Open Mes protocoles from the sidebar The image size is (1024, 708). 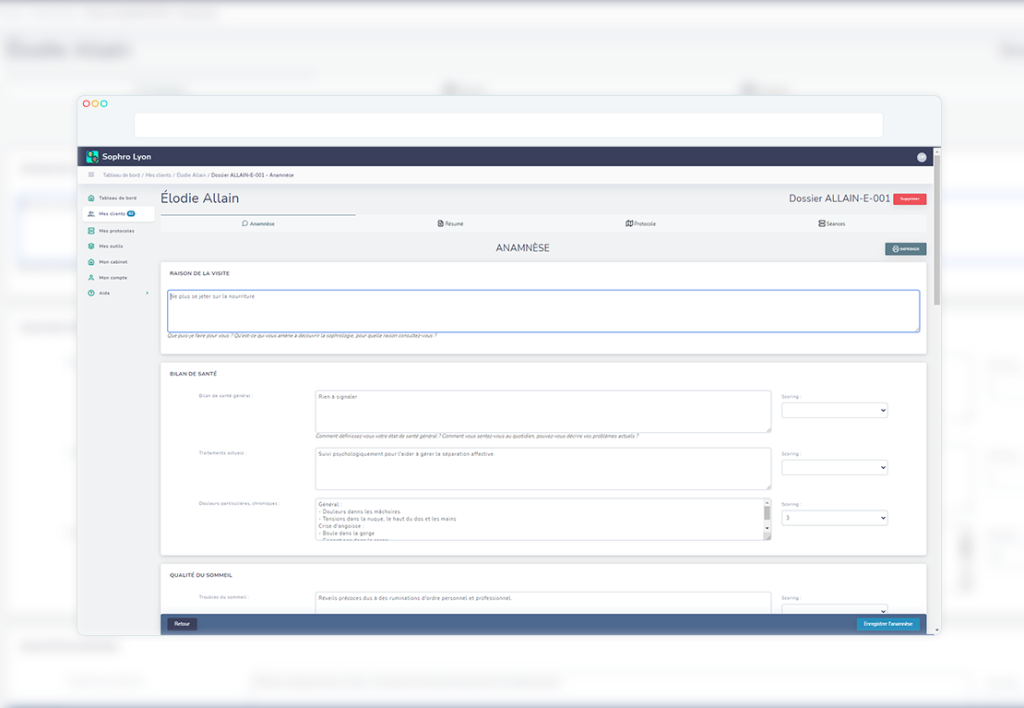115,230
